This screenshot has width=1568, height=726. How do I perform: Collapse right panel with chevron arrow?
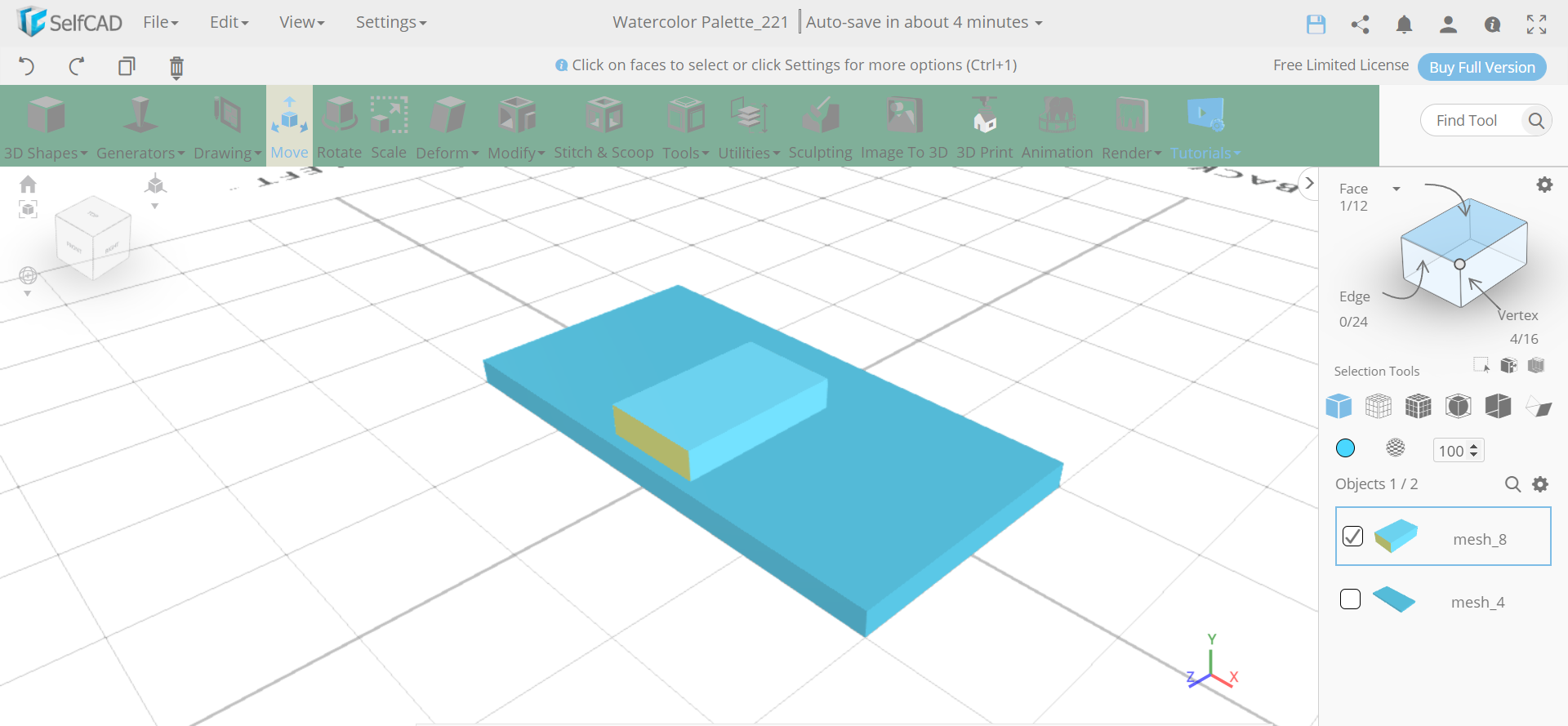(1309, 183)
